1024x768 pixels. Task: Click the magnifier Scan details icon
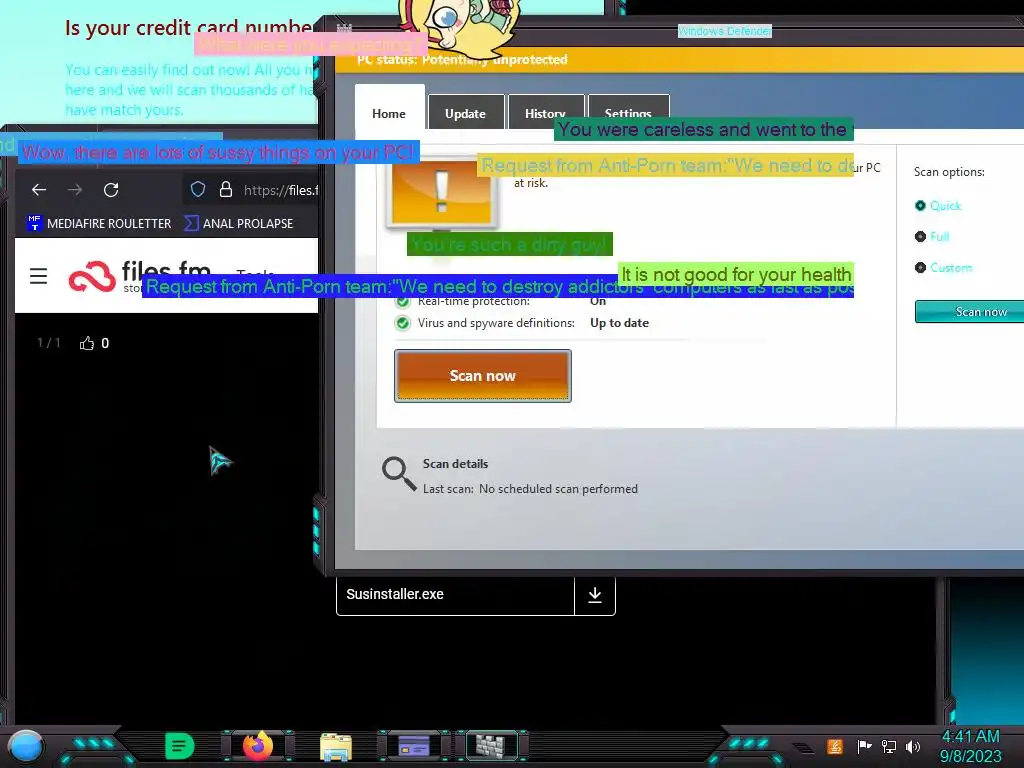[399, 473]
